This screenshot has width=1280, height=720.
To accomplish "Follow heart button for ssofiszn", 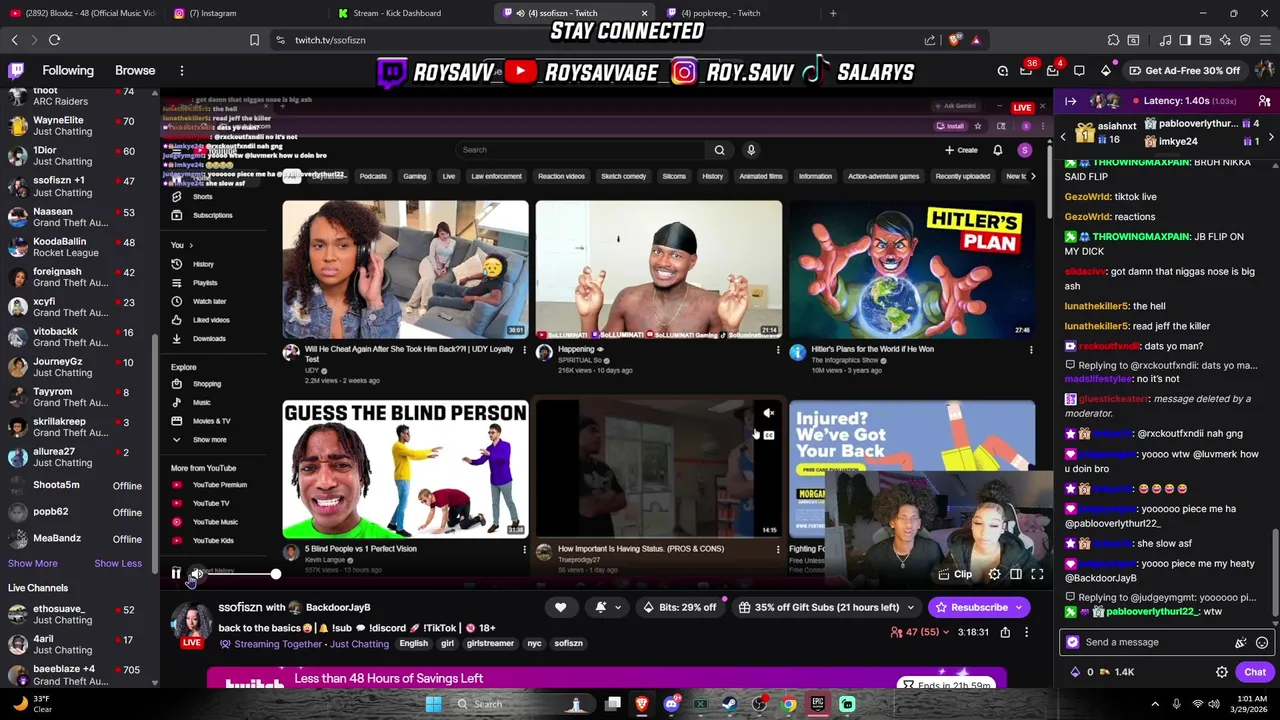I will pyautogui.click(x=560, y=607).
